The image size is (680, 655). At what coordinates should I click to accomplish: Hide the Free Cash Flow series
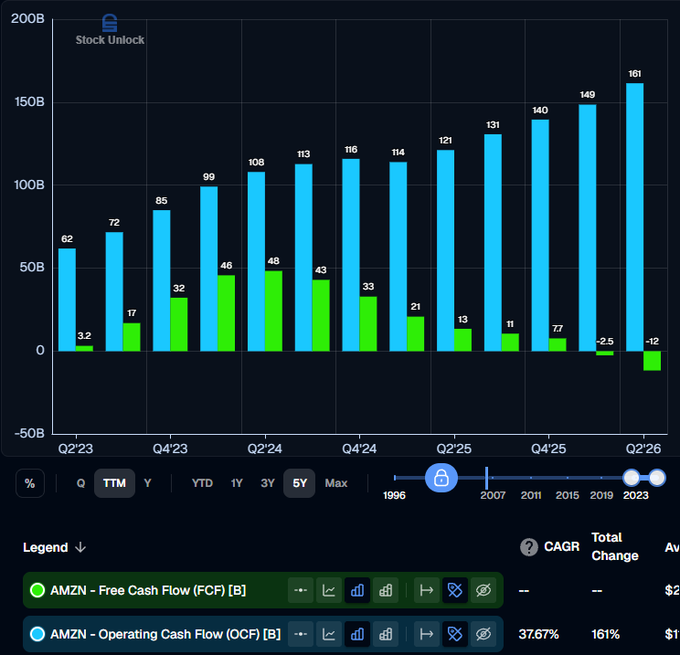tap(483, 590)
